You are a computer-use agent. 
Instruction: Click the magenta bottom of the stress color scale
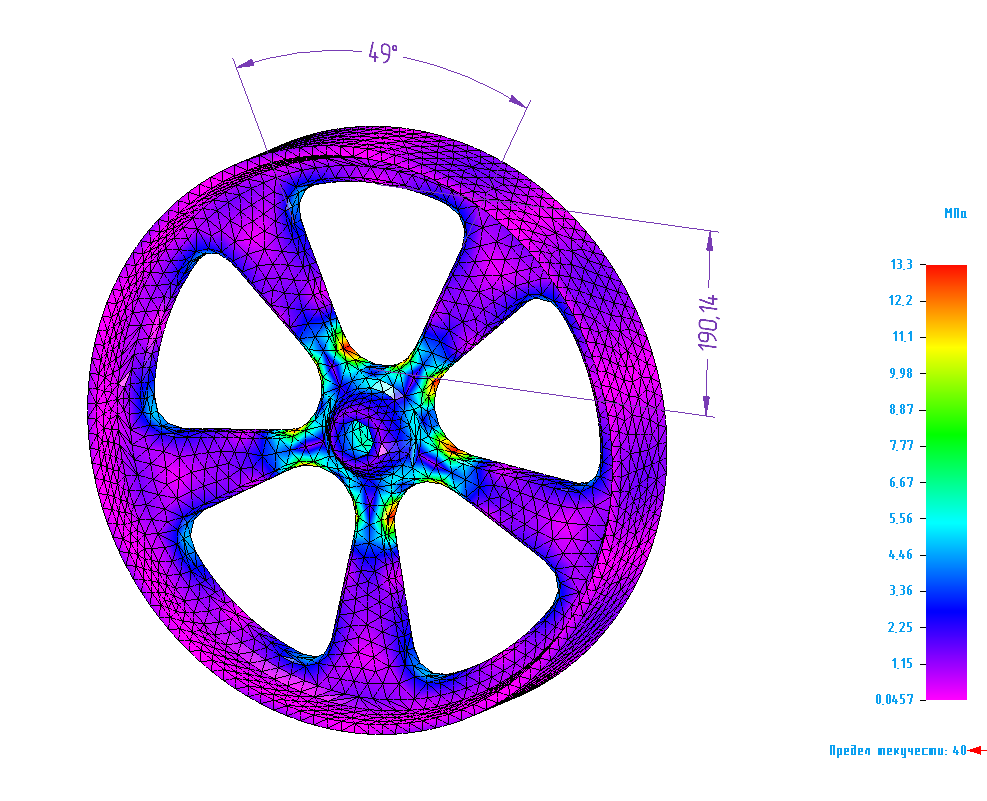pos(946,689)
